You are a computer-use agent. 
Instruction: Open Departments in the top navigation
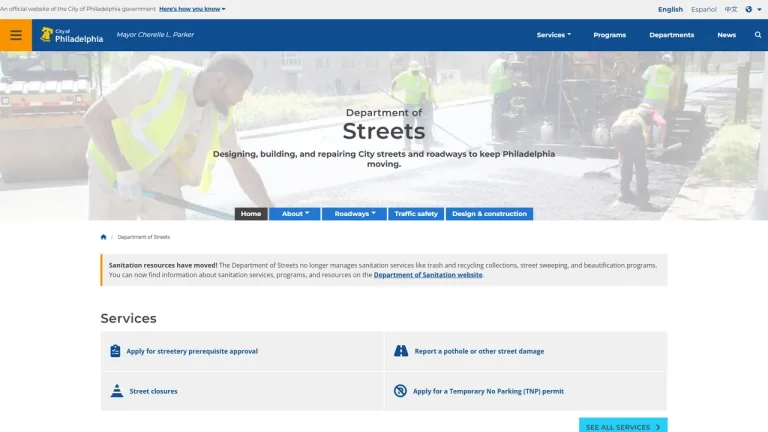coord(672,35)
